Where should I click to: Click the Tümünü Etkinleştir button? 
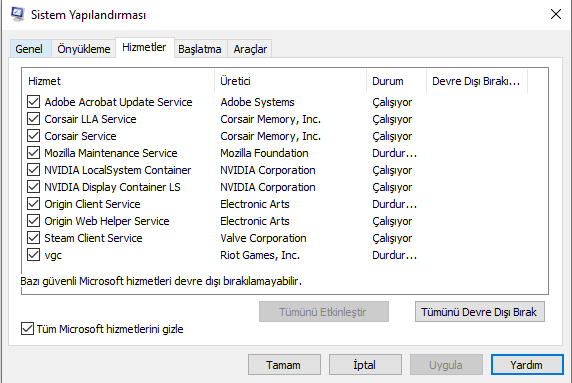pos(324,312)
